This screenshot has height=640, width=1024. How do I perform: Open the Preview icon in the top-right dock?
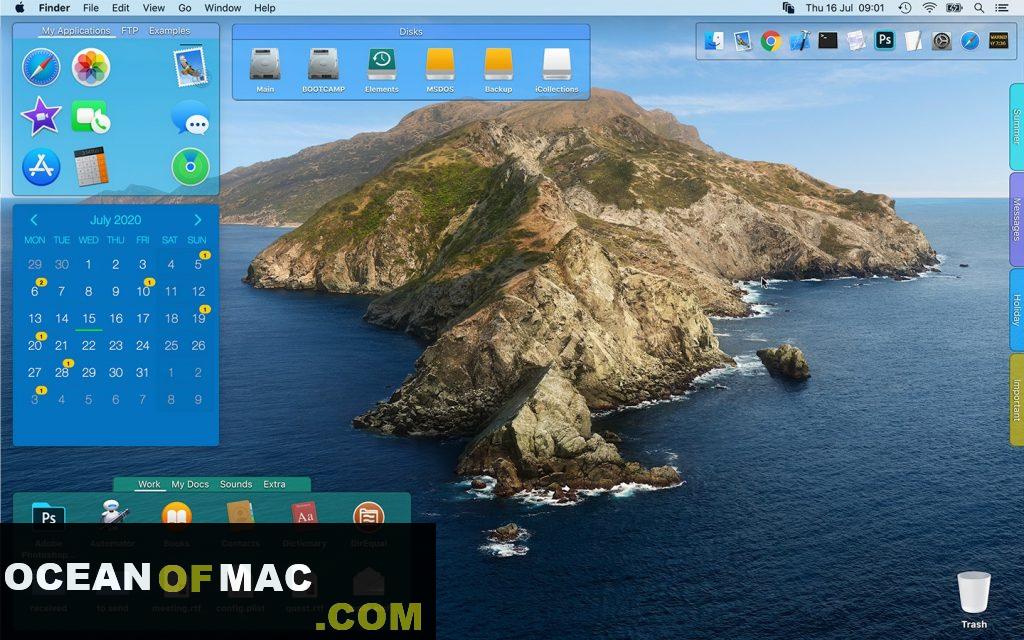tap(743, 40)
